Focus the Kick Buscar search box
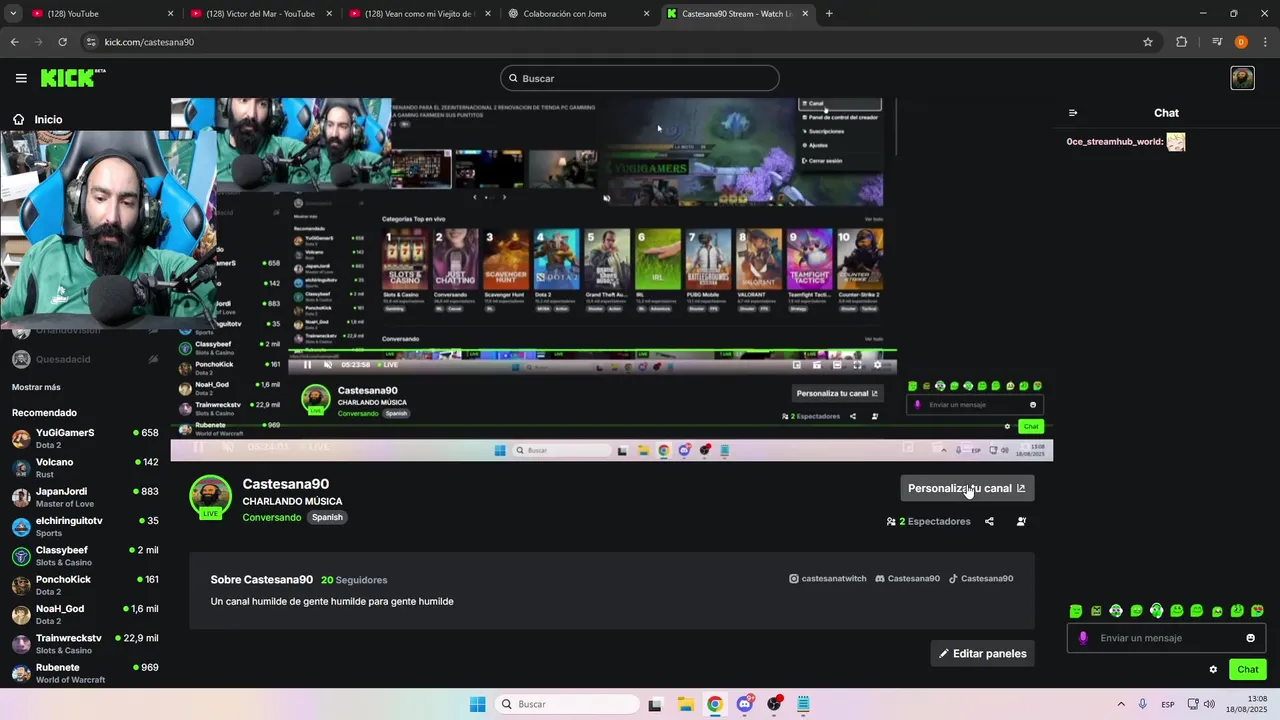1280x720 pixels. [x=640, y=78]
